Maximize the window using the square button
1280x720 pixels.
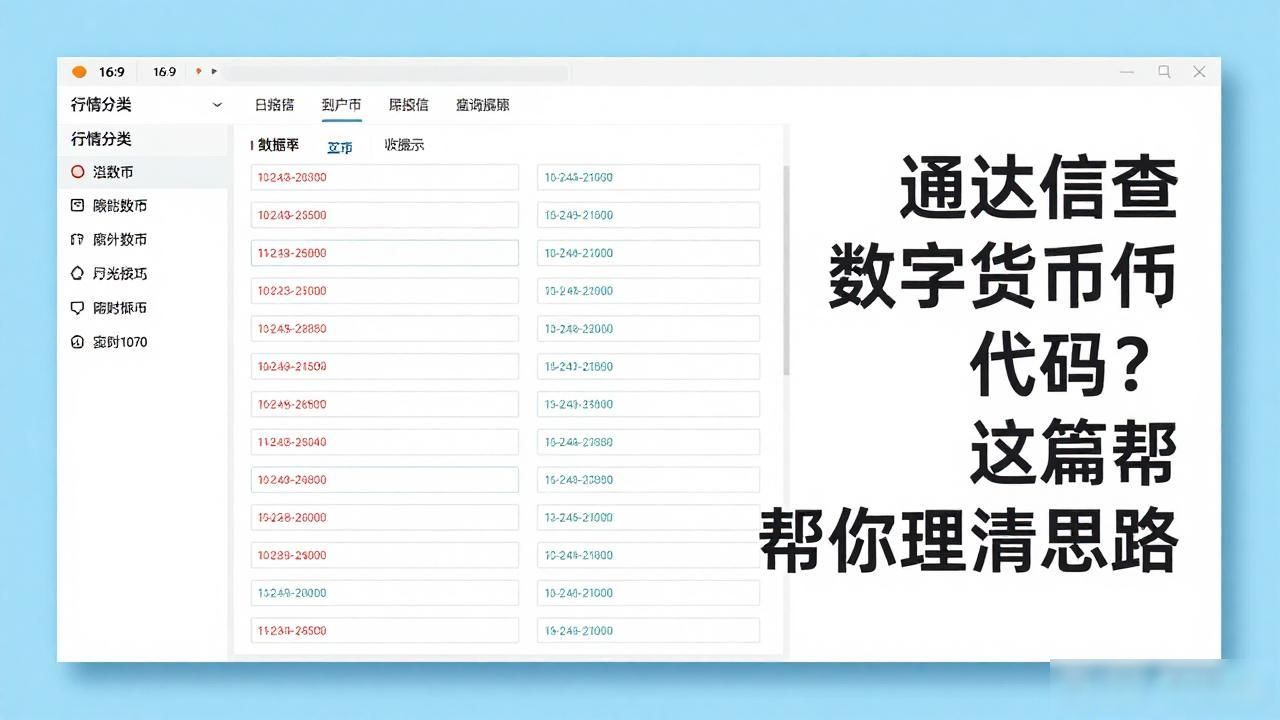coord(1164,72)
